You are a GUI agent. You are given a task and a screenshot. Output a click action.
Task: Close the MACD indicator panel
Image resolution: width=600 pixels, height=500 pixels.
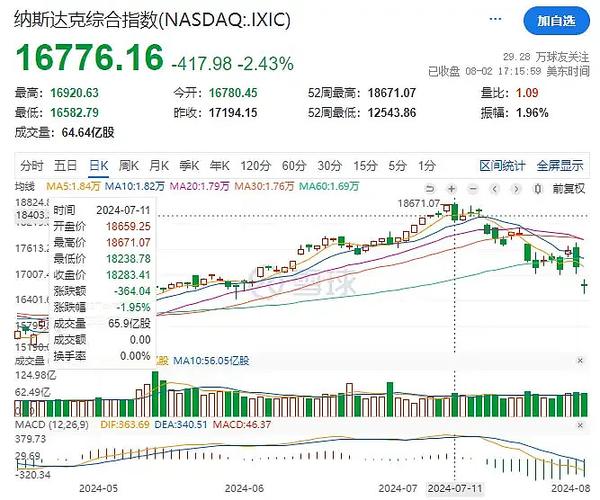coord(580,425)
